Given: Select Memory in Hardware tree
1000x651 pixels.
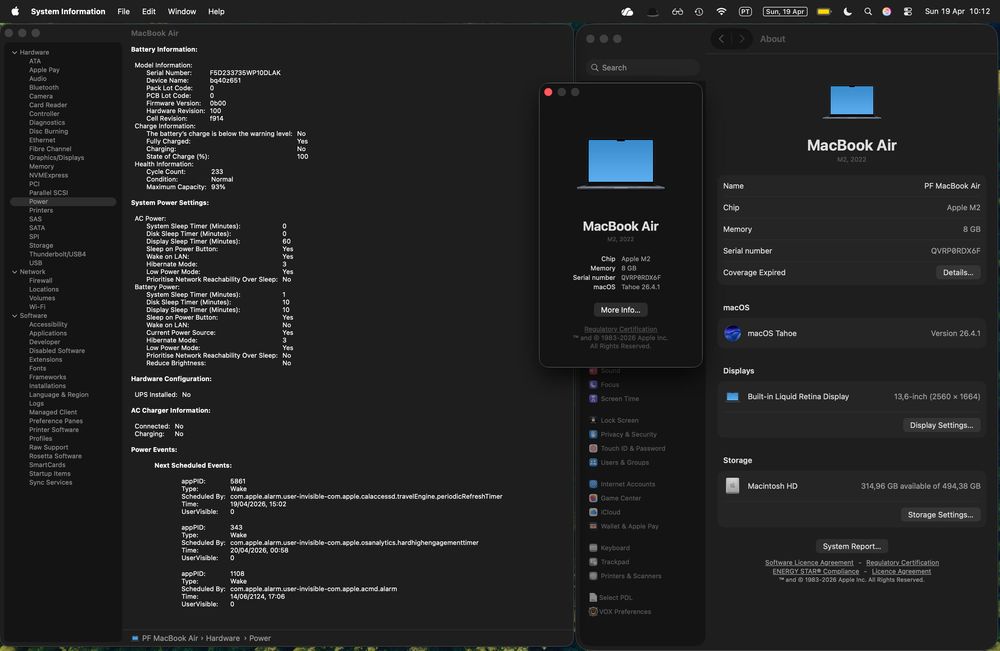Looking at the screenshot, I should 41,166.
